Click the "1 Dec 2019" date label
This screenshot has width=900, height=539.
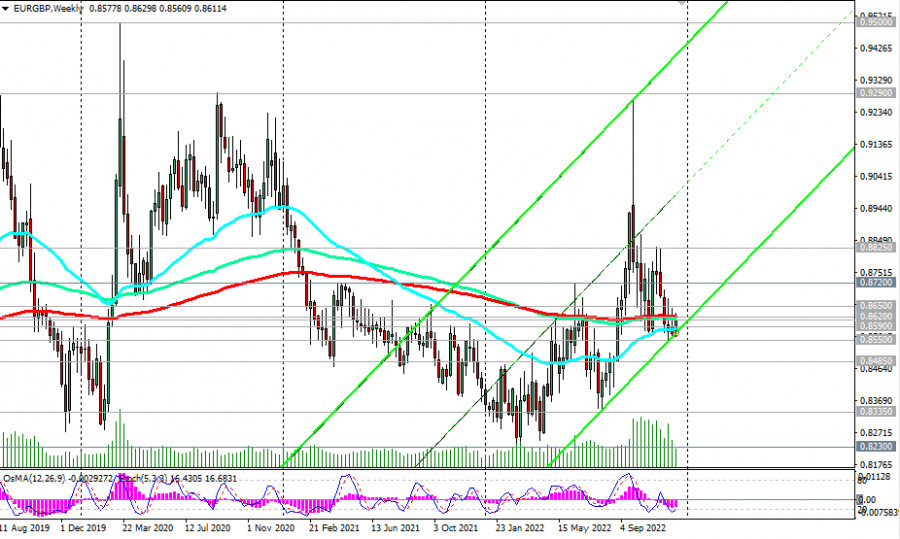point(83,528)
